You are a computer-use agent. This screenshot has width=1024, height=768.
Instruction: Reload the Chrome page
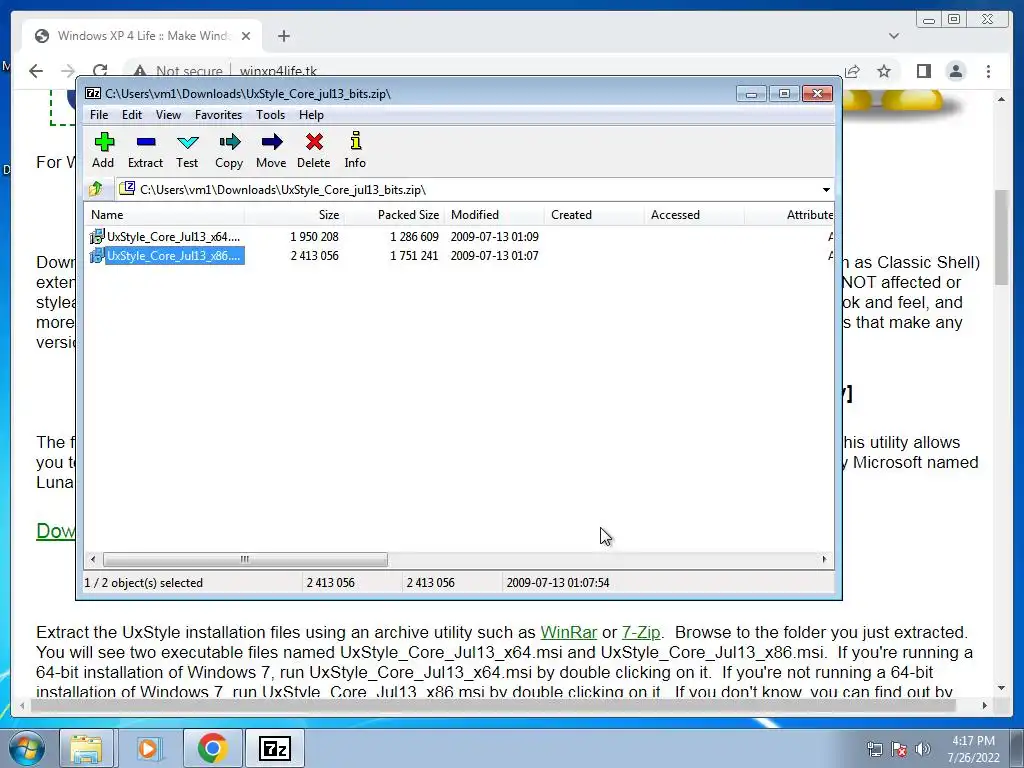(100, 71)
